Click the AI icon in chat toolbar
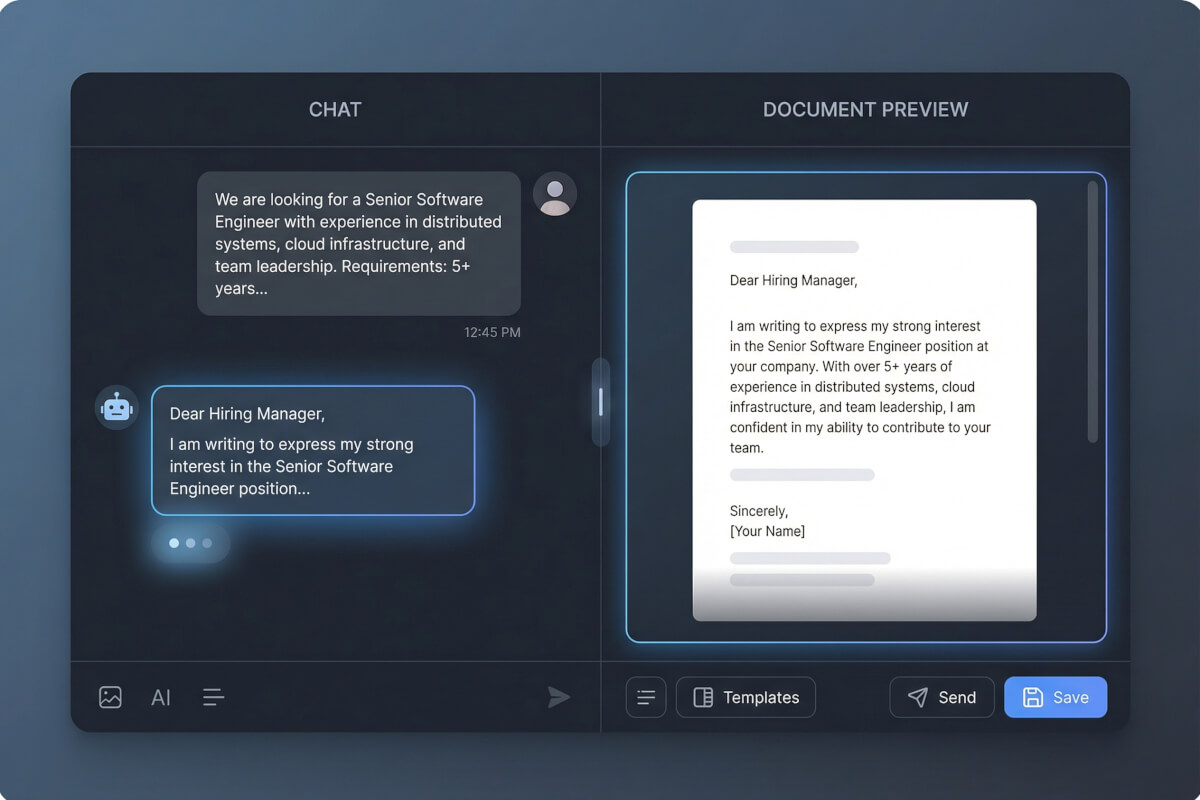This screenshot has width=1200, height=800. [x=161, y=698]
